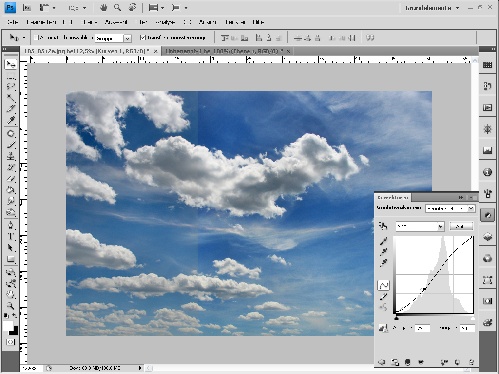This screenshot has width=499, height=374.
Task: Open the Fenster menu
Action: pos(235,22)
